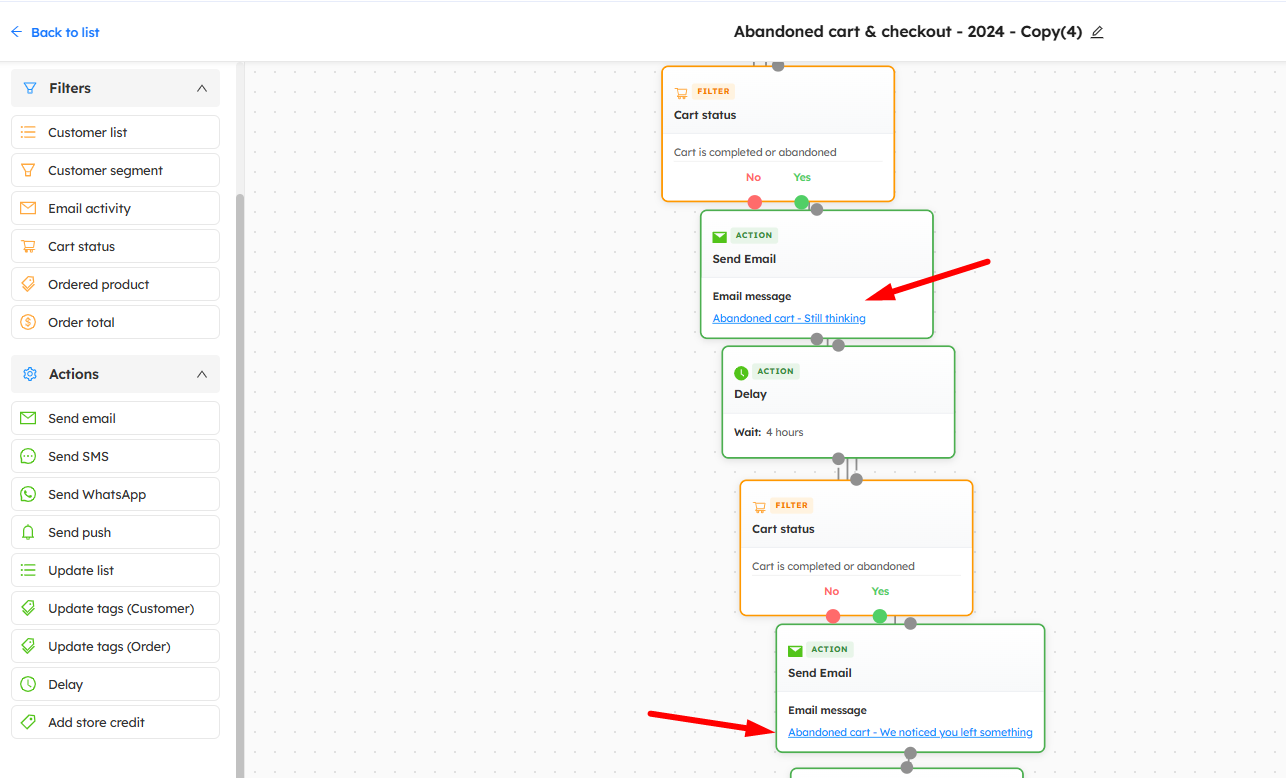Click the pencil edit icon beside workflow title
1286x778 pixels.
click(x=1097, y=32)
